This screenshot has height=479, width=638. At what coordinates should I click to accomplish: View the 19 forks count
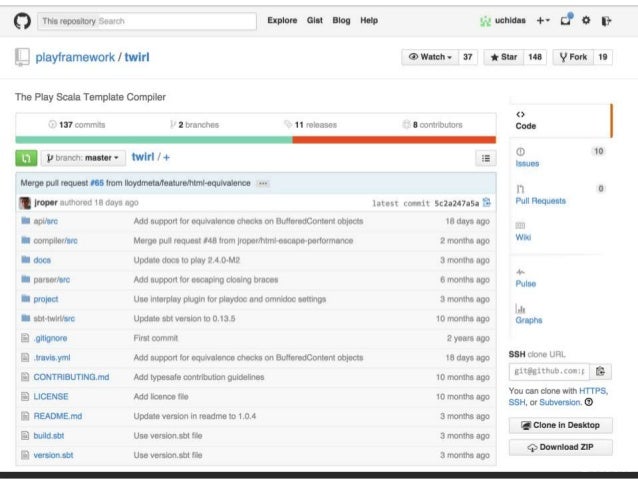click(x=603, y=57)
